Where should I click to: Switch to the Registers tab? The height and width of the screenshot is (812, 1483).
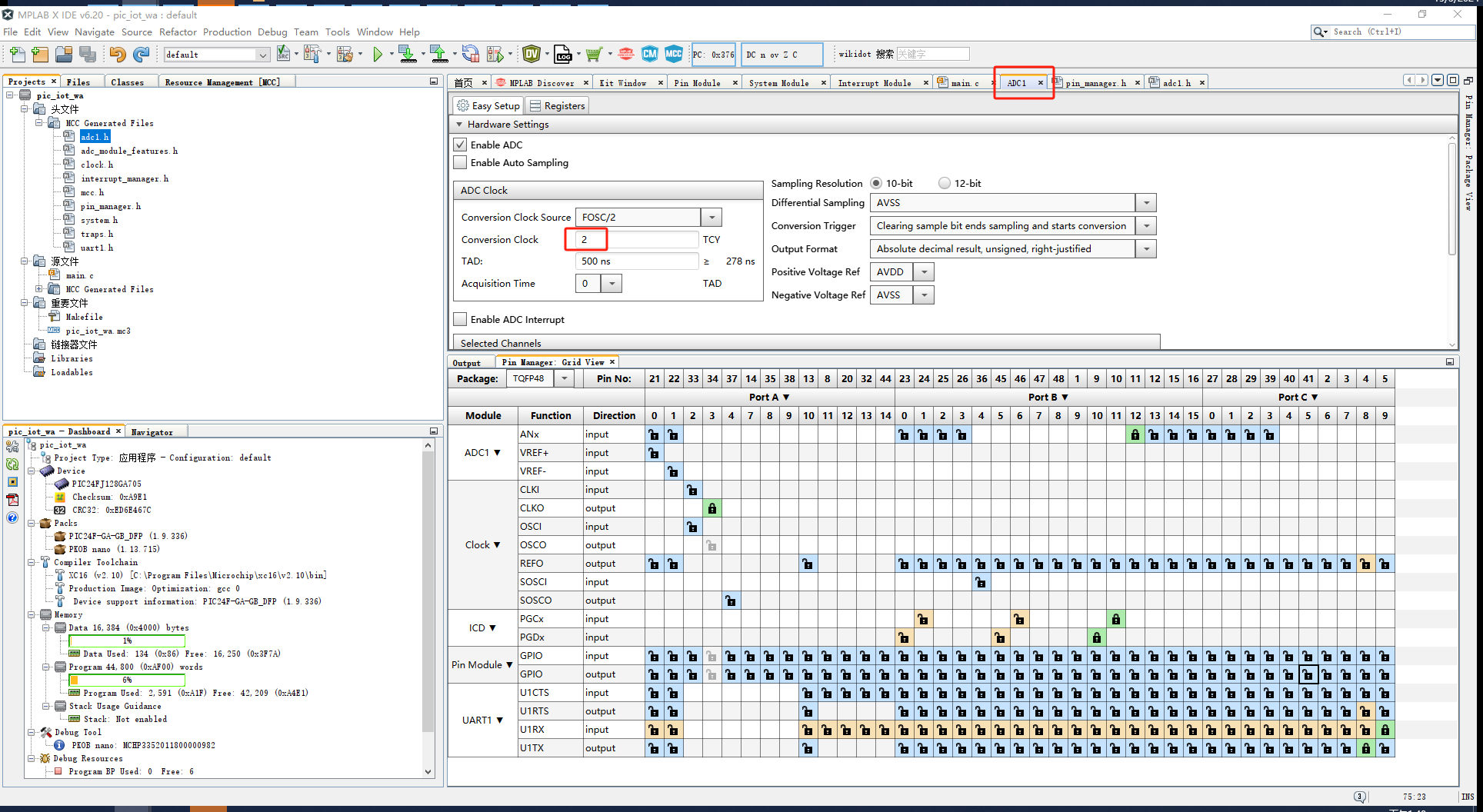558,106
